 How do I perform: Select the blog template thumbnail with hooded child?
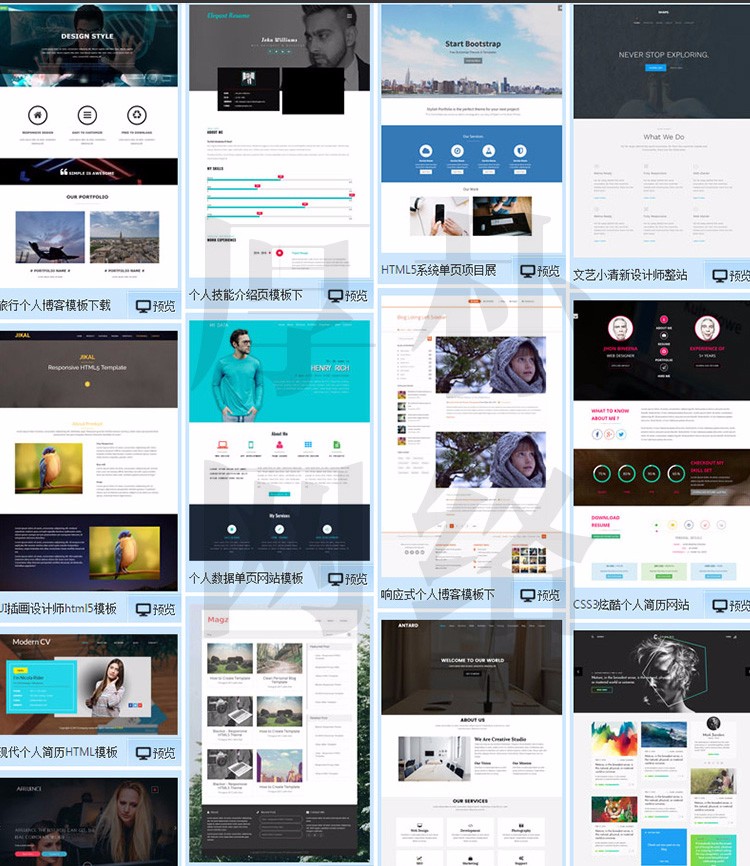point(472,436)
